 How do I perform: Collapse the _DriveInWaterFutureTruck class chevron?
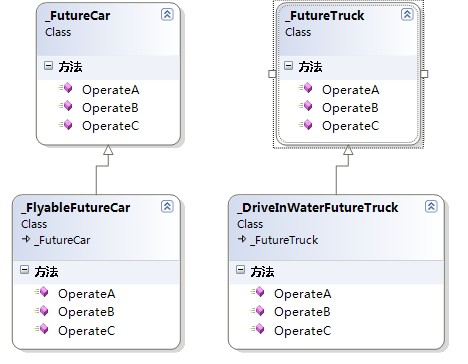(431, 206)
